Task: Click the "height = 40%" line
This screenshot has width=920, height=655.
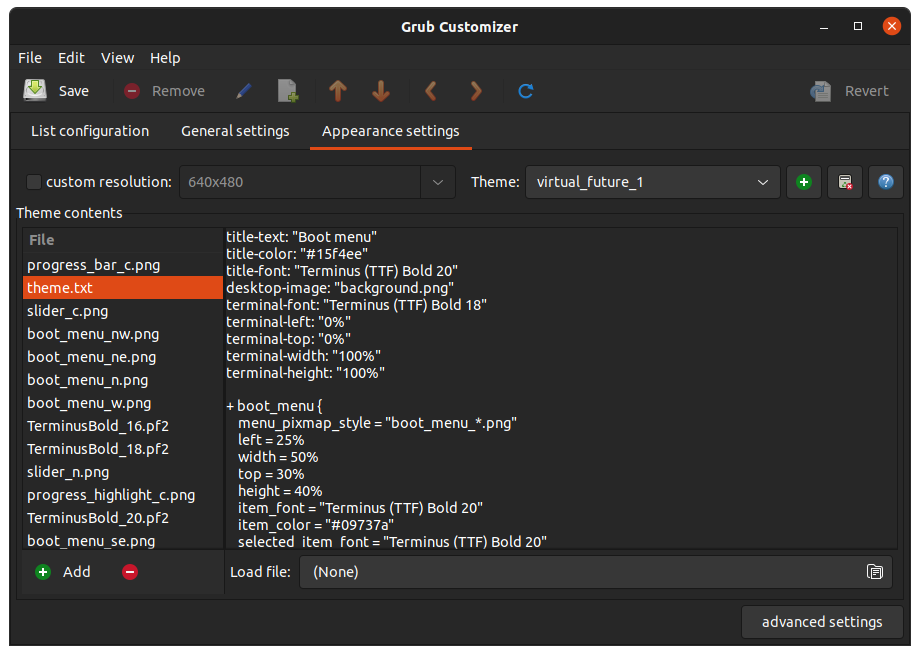Action: (280, 491)
